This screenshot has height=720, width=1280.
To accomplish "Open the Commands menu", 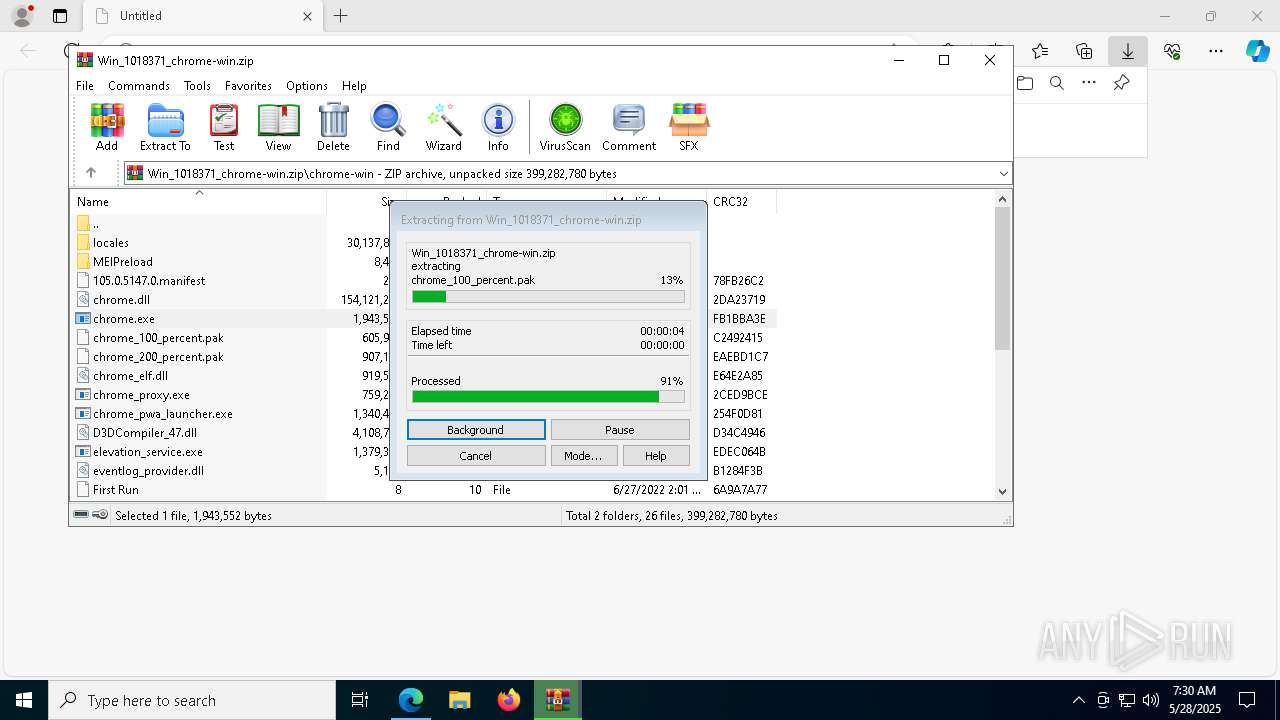I will click(139, 86).
